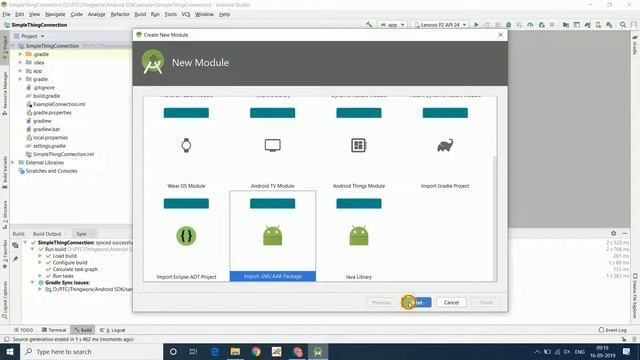
Task: Open File Explorer from taskbar
Action: click(235, 351)
